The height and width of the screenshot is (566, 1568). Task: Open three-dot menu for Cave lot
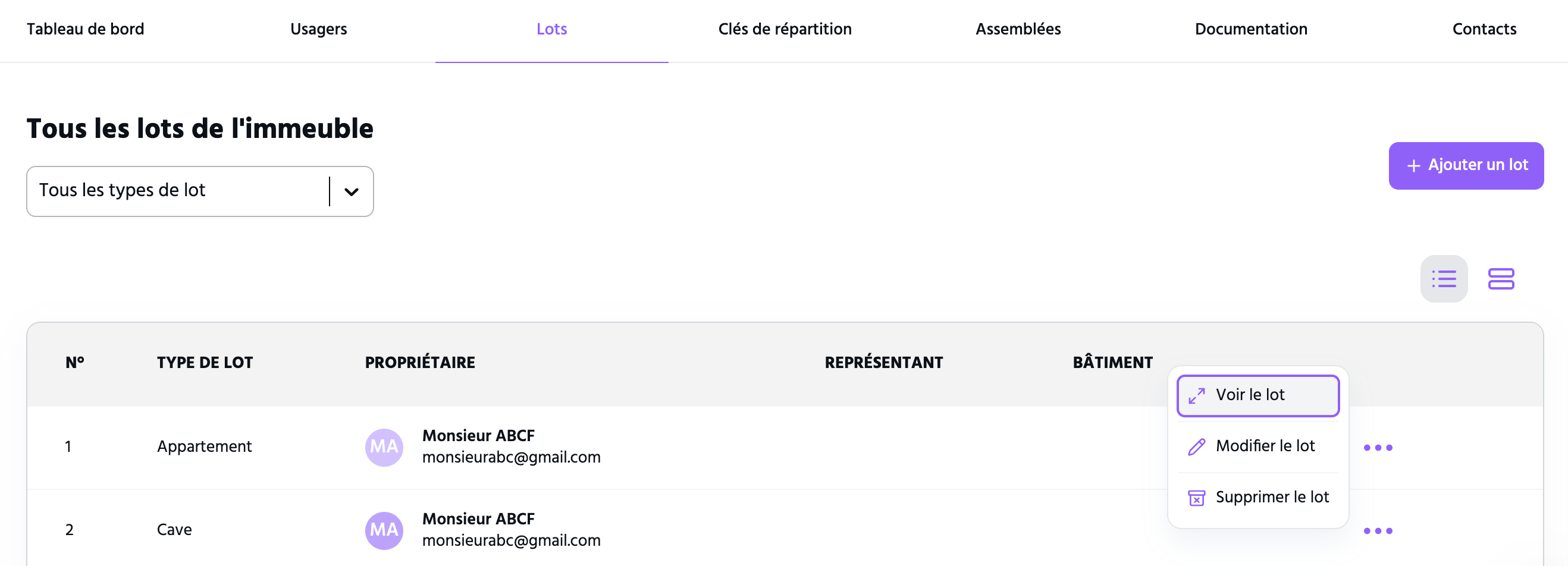click(1378, 531)
